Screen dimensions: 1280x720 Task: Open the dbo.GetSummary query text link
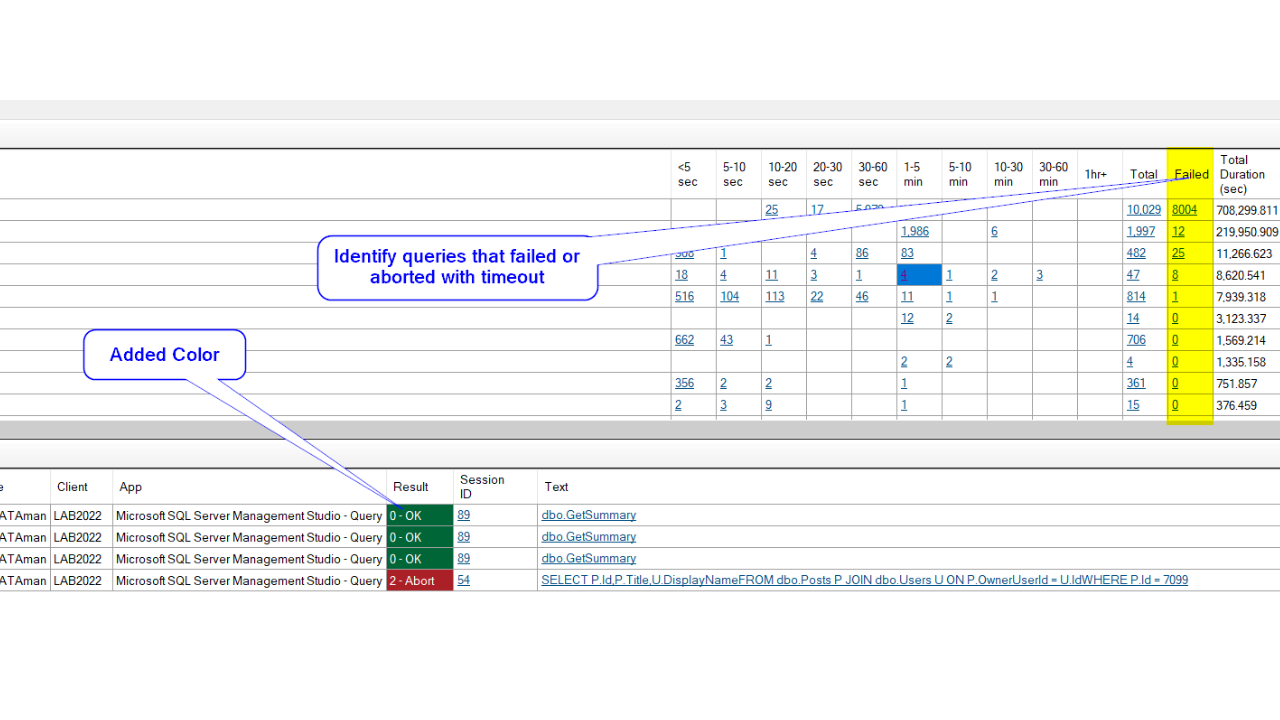coord(588,515)
